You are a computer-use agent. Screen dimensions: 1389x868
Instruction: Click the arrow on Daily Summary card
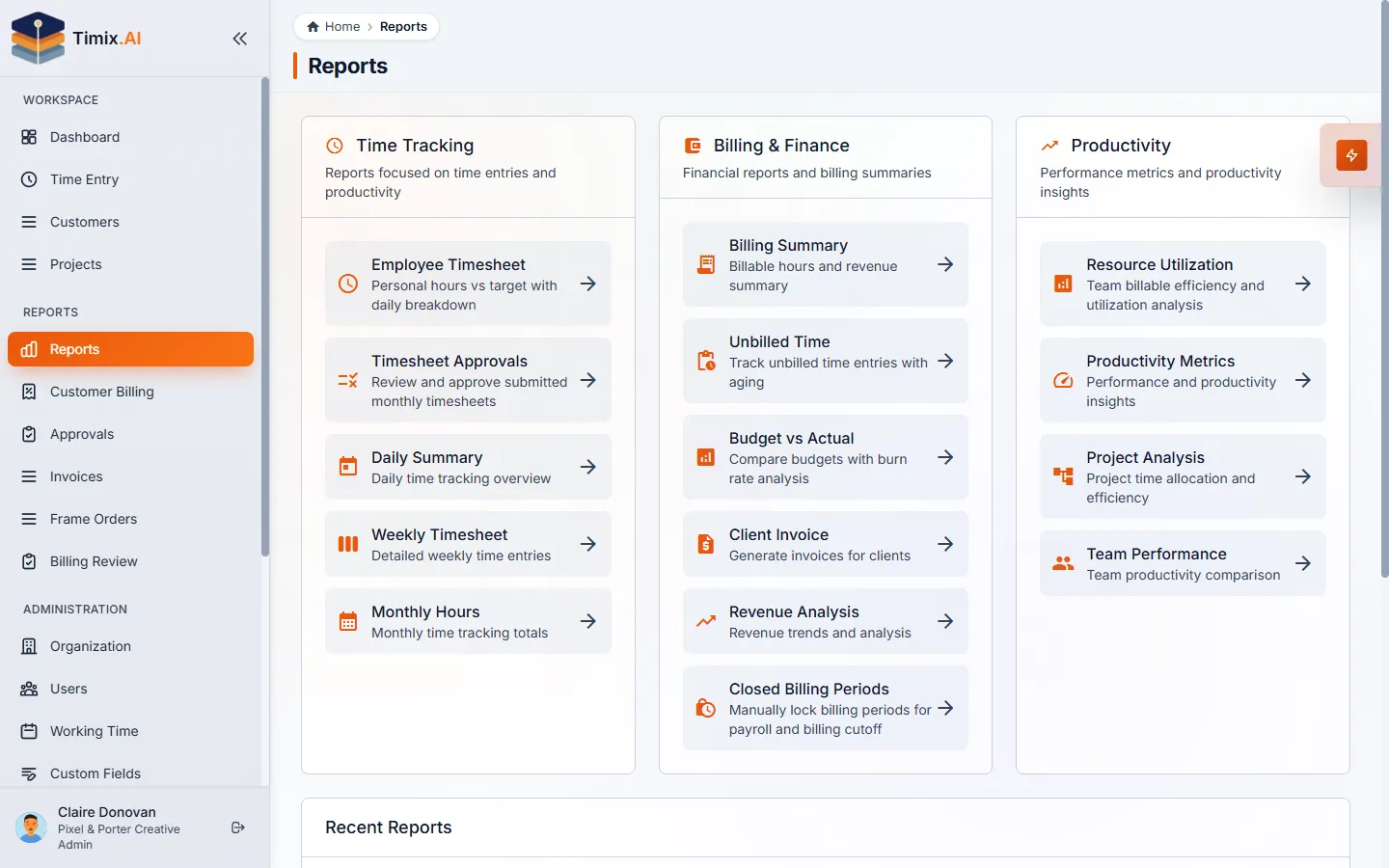click(587, 467)
